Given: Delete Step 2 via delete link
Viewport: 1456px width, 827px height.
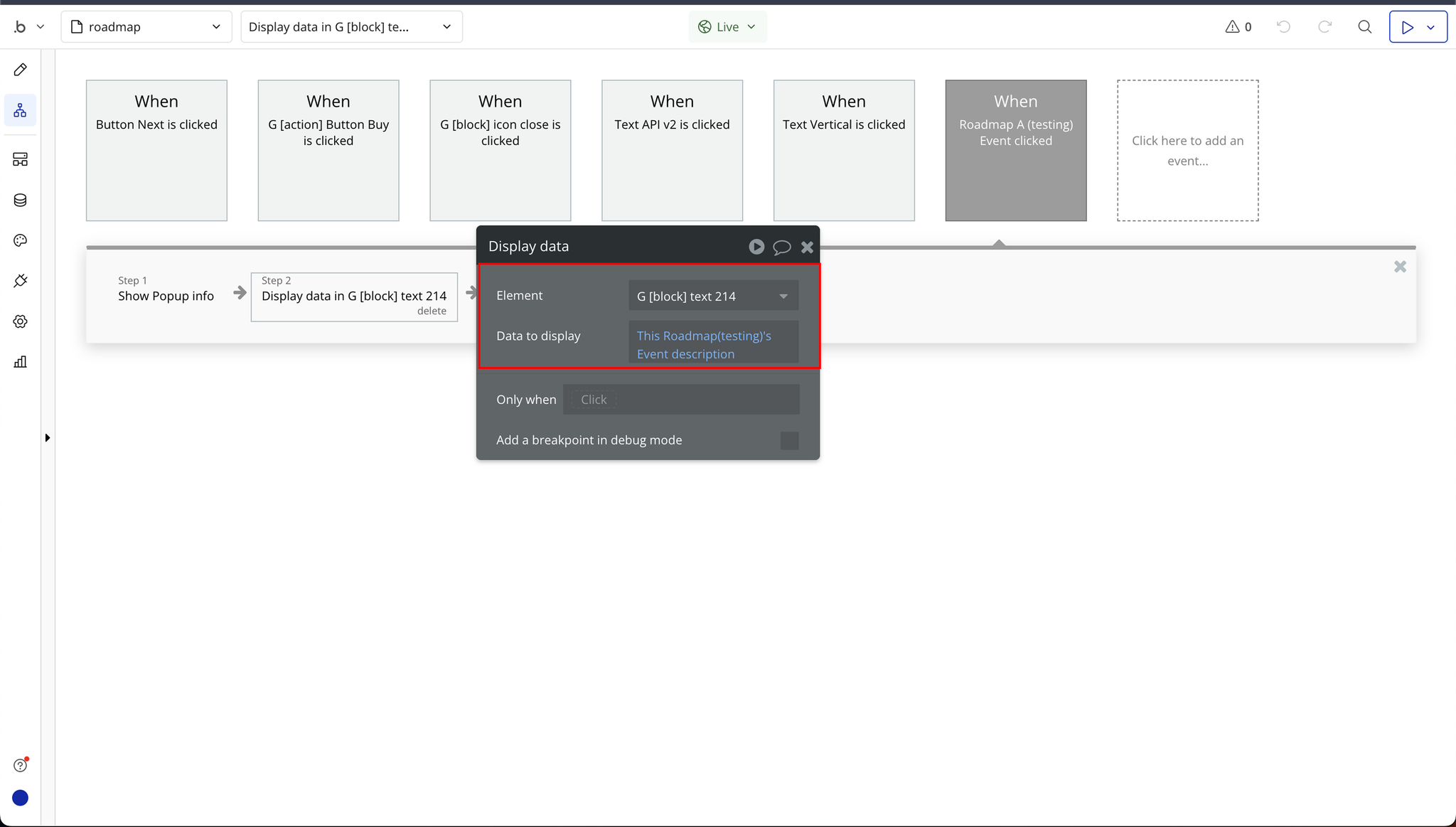Looking at the screenshot, I should 432,311.
